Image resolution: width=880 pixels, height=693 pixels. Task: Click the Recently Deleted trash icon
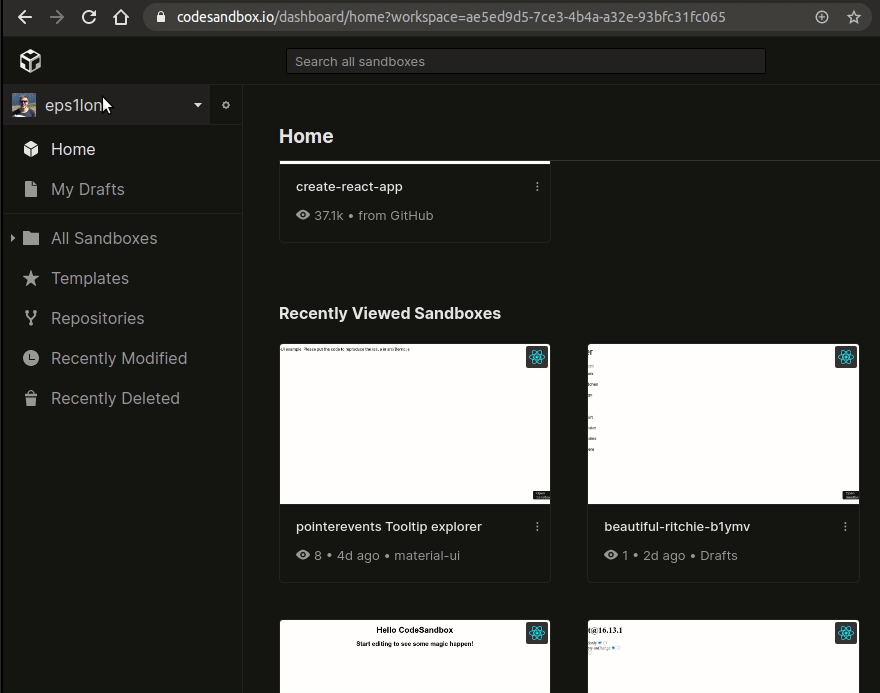click(31, 398)
